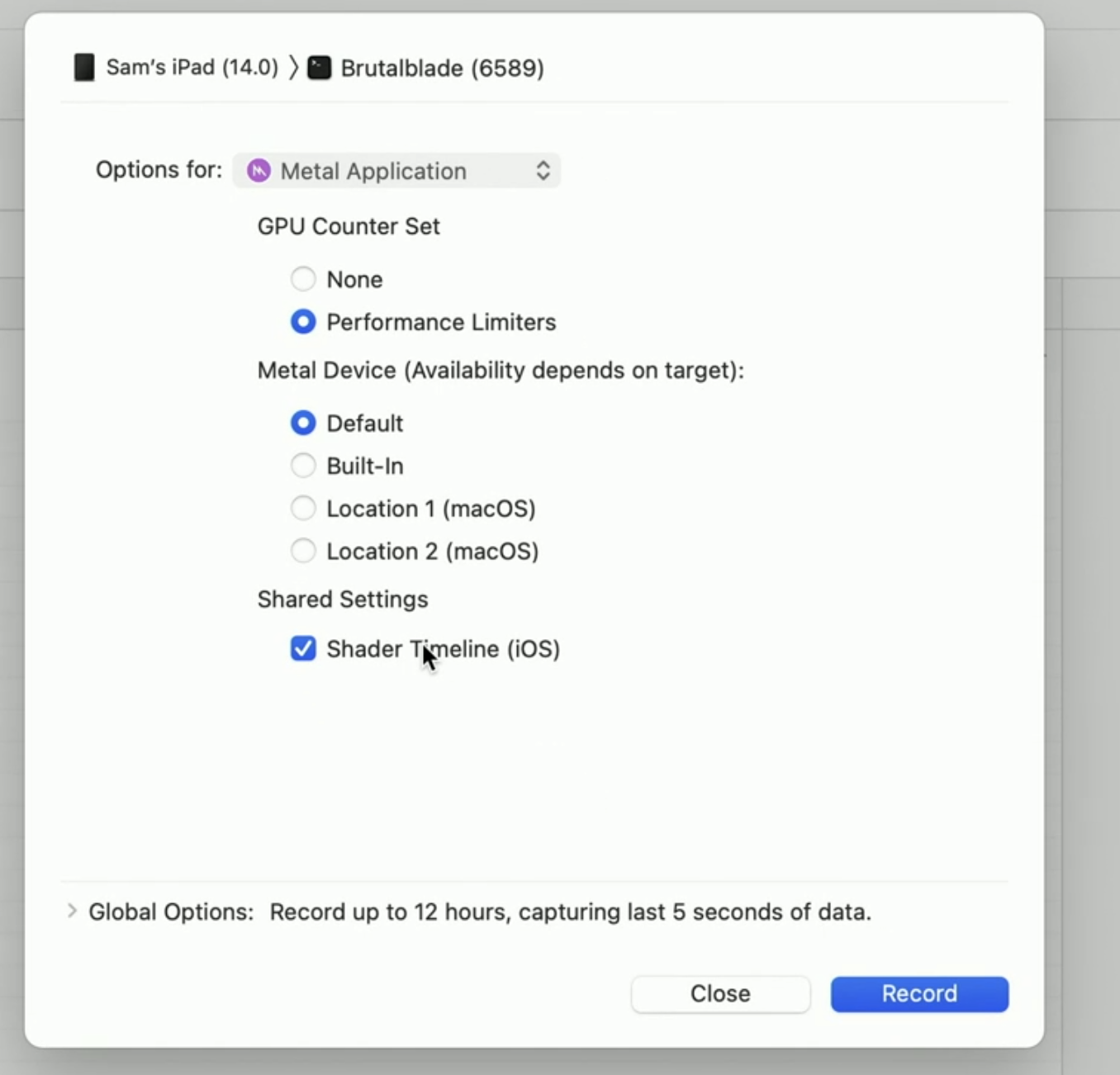Disable the Shader Timeline (iOS) checkbox

303,649
